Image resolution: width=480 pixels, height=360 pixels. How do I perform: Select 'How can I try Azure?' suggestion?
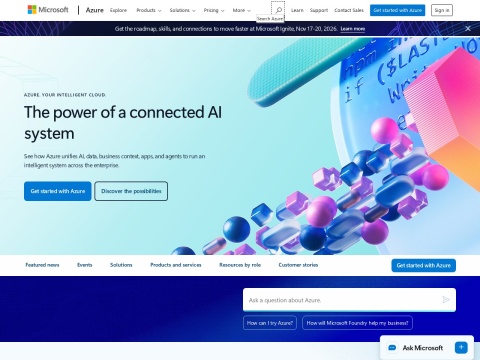point(270,323)
